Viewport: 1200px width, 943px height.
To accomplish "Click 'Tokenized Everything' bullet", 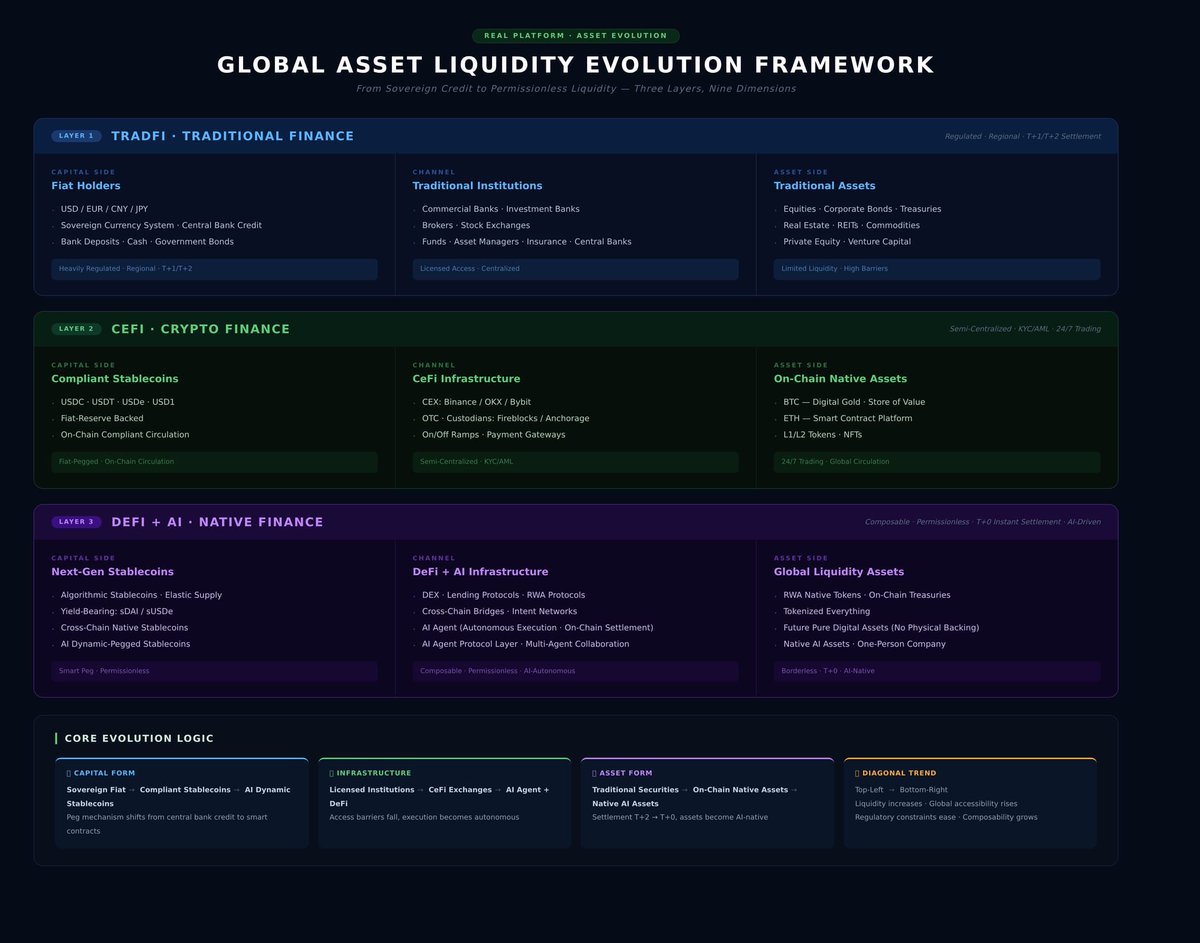I will click(826, 611).
